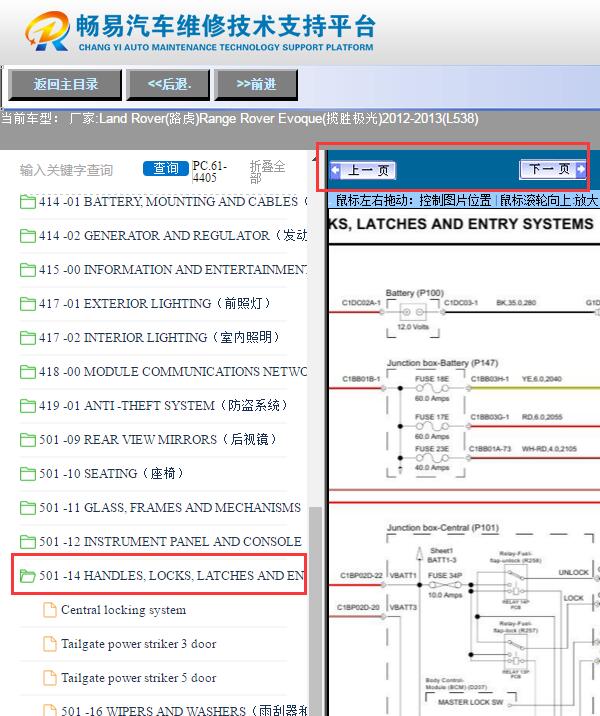Click MASTER LOCK SW label
600x716 pixels.
(470, 702)
